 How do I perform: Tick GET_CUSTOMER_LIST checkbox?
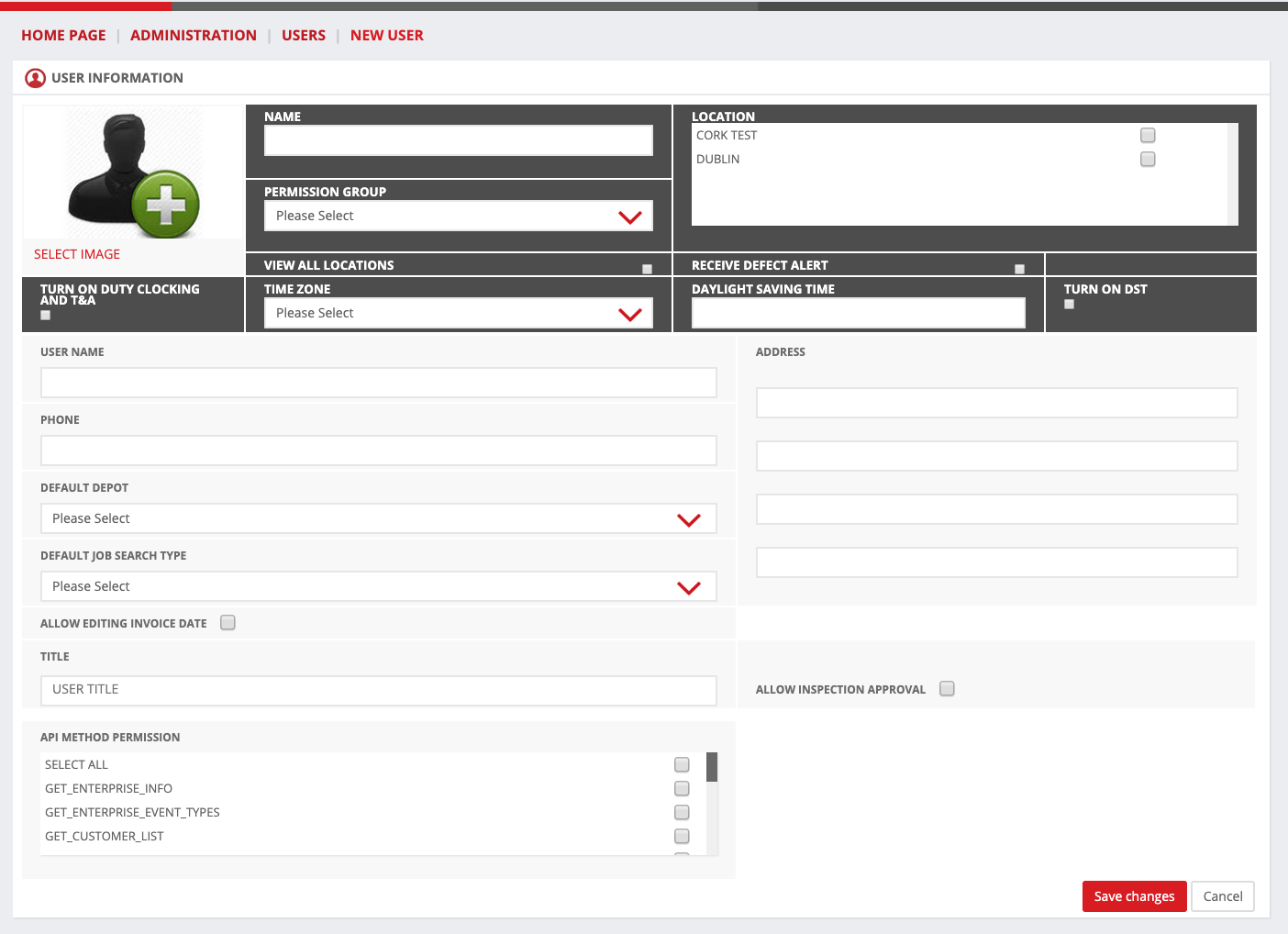(x=682, y=836)
